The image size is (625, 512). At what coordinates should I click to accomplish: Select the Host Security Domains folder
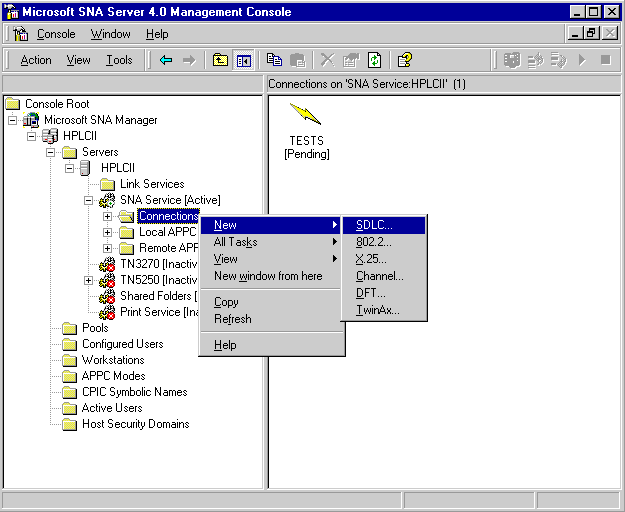tap(135, 424)
